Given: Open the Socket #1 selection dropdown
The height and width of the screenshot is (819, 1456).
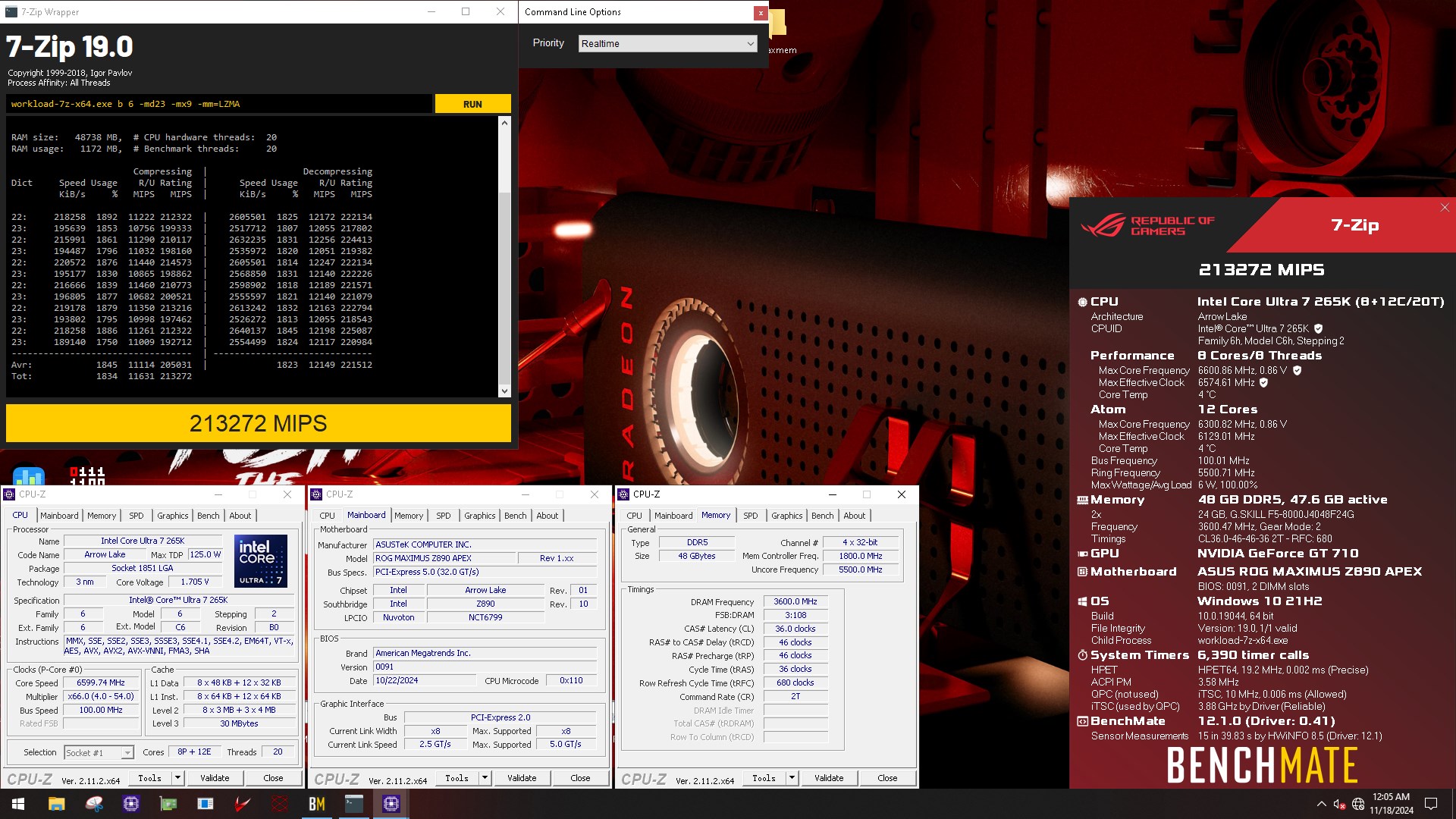Looking at the screenshot, I should [x=99, y=753].
